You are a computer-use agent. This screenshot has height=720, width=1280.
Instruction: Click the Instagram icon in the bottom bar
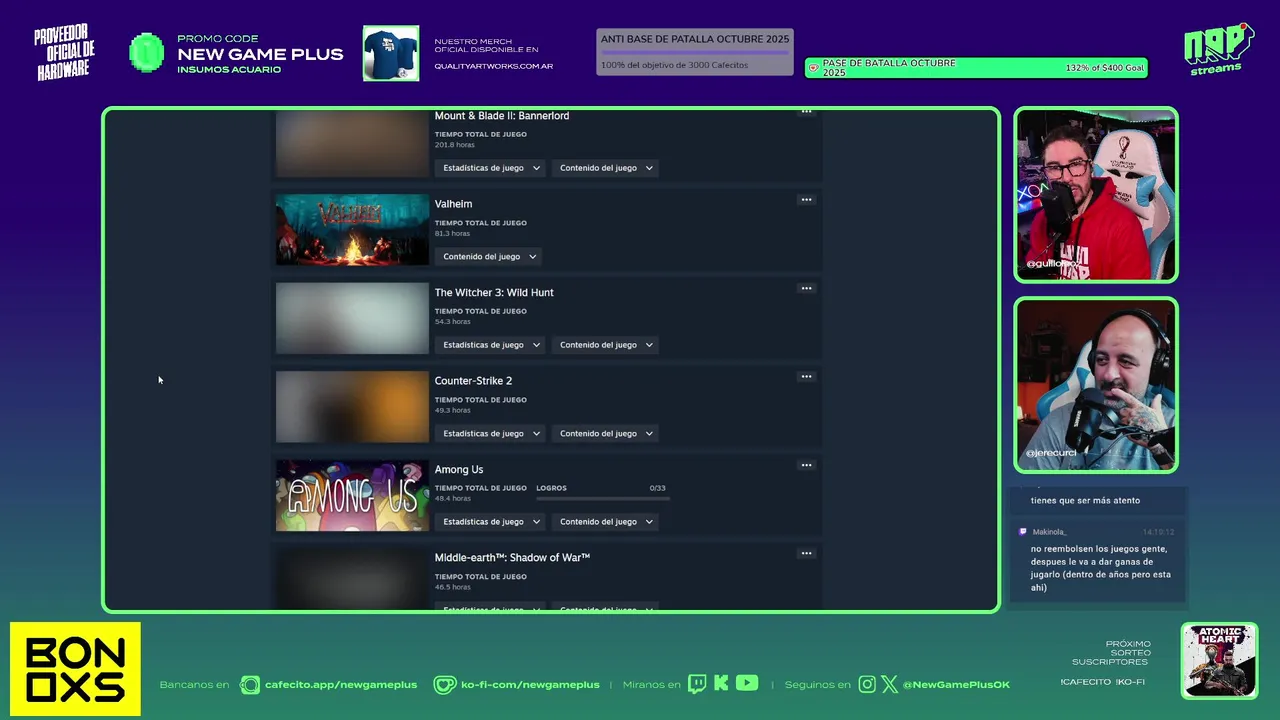coord(867,684)
